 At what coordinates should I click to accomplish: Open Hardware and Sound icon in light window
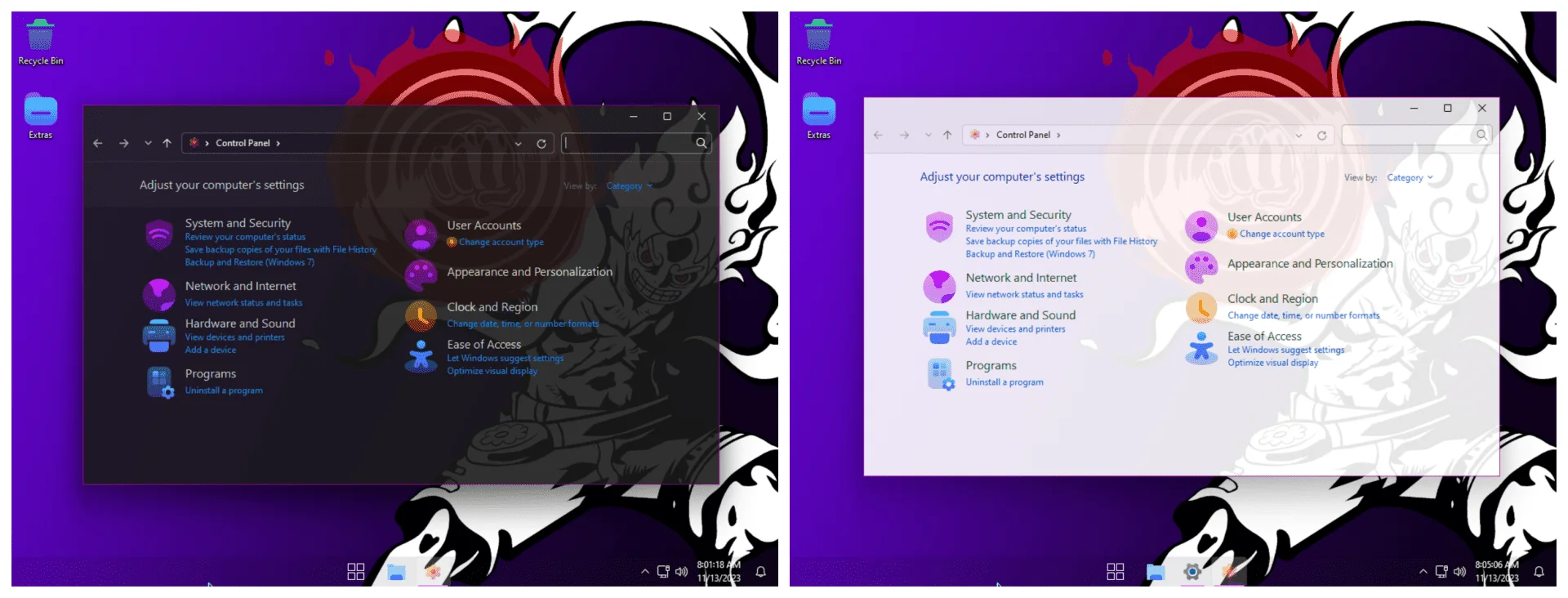tap(940, 327)
